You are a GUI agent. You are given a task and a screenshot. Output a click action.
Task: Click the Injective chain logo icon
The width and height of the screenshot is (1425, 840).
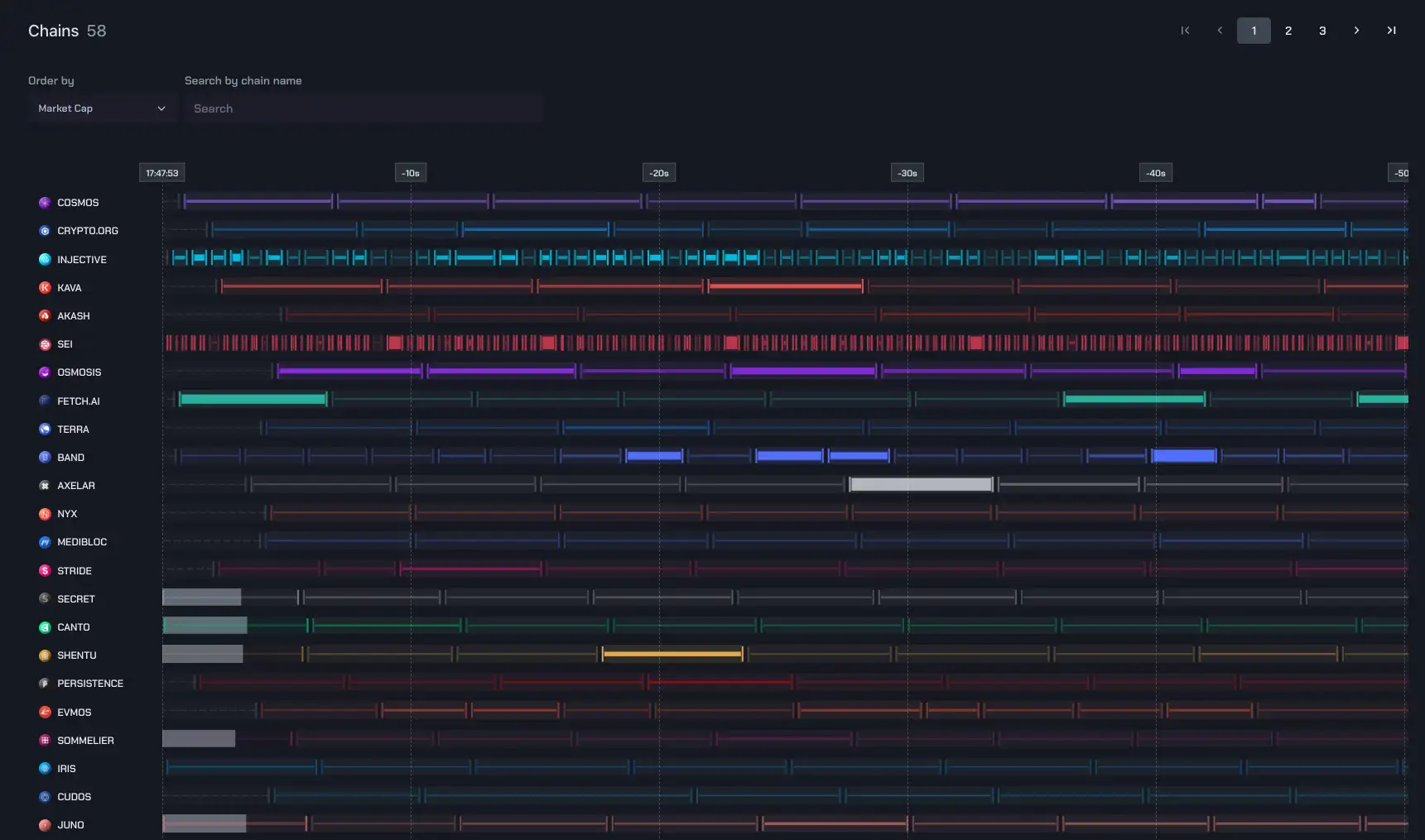point(45,260)
